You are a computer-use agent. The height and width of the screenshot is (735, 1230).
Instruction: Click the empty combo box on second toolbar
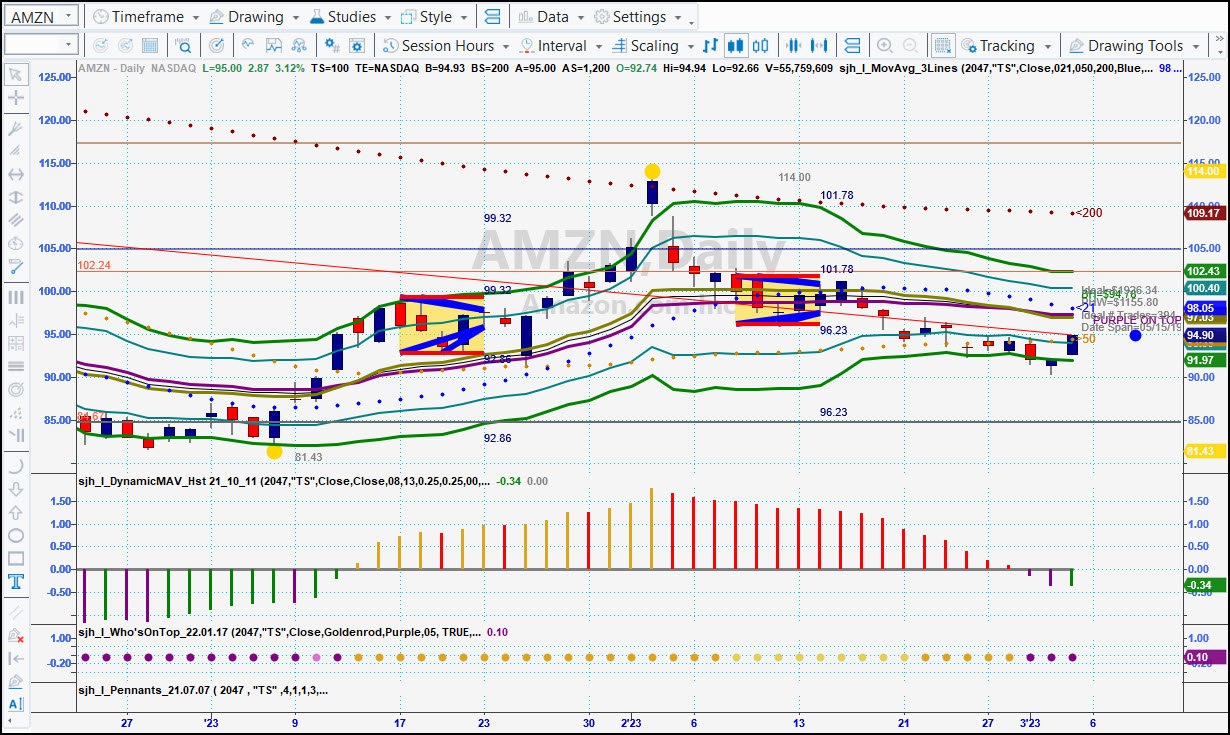[x=41, y=45]
